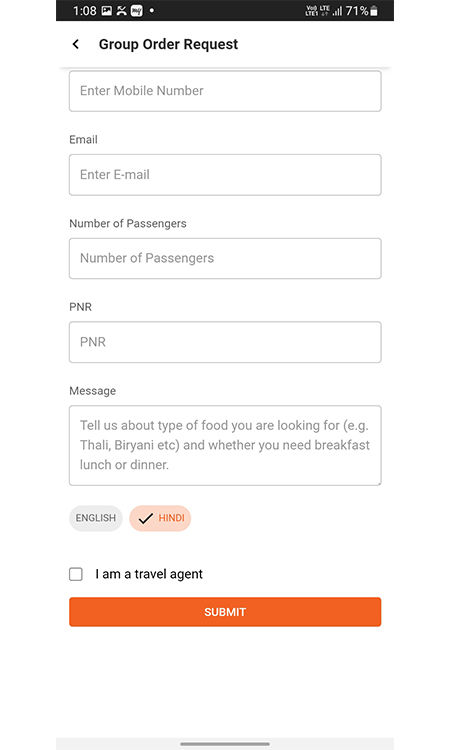Click the message box resize corner handle
This screenshot has width=450, height=750.
point(378,483)
